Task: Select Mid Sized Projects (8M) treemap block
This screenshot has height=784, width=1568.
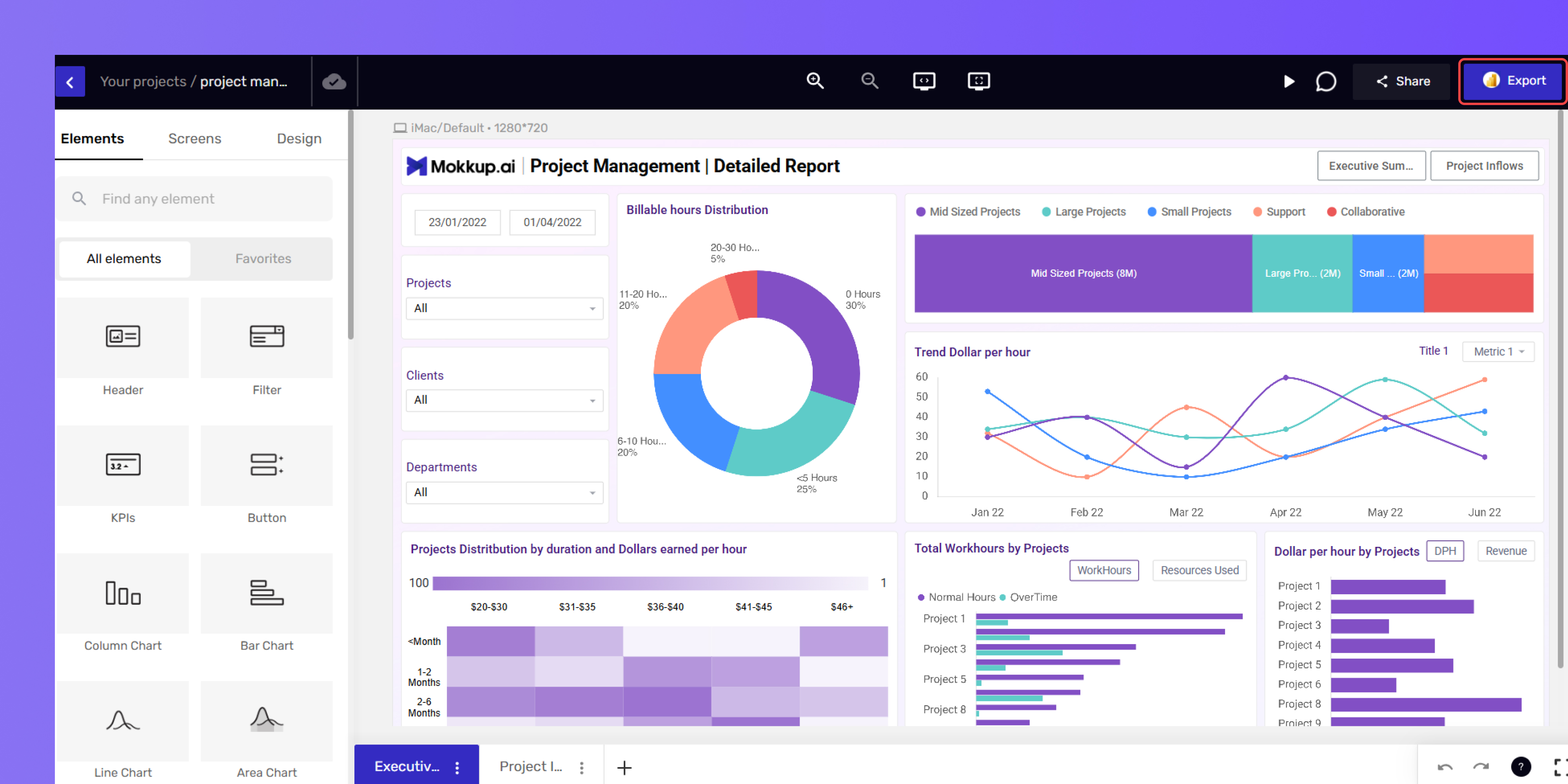Action: tap(1083, 273)
